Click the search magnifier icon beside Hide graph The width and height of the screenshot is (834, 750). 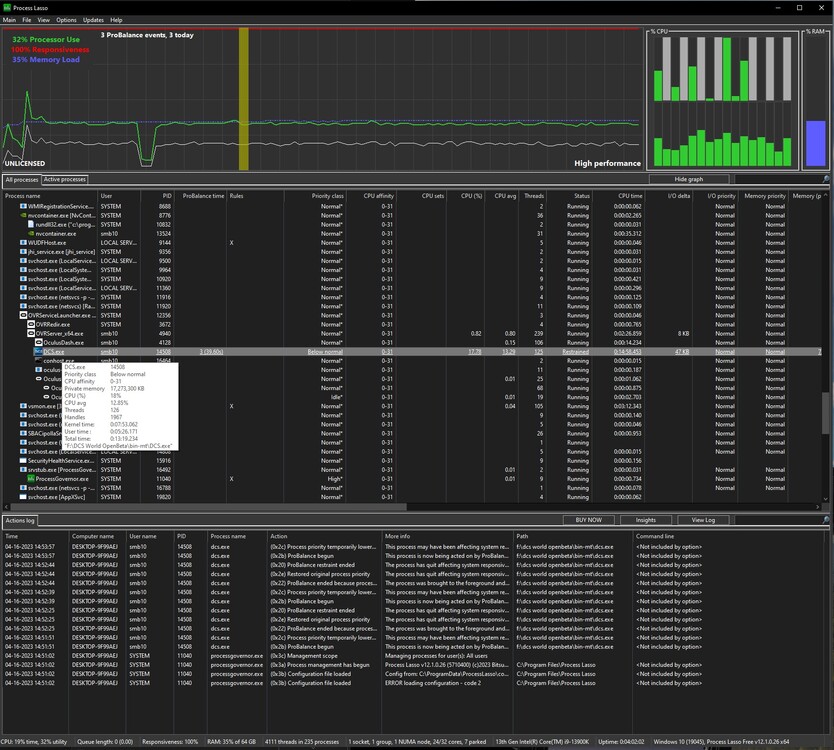(x=826, y=179)
